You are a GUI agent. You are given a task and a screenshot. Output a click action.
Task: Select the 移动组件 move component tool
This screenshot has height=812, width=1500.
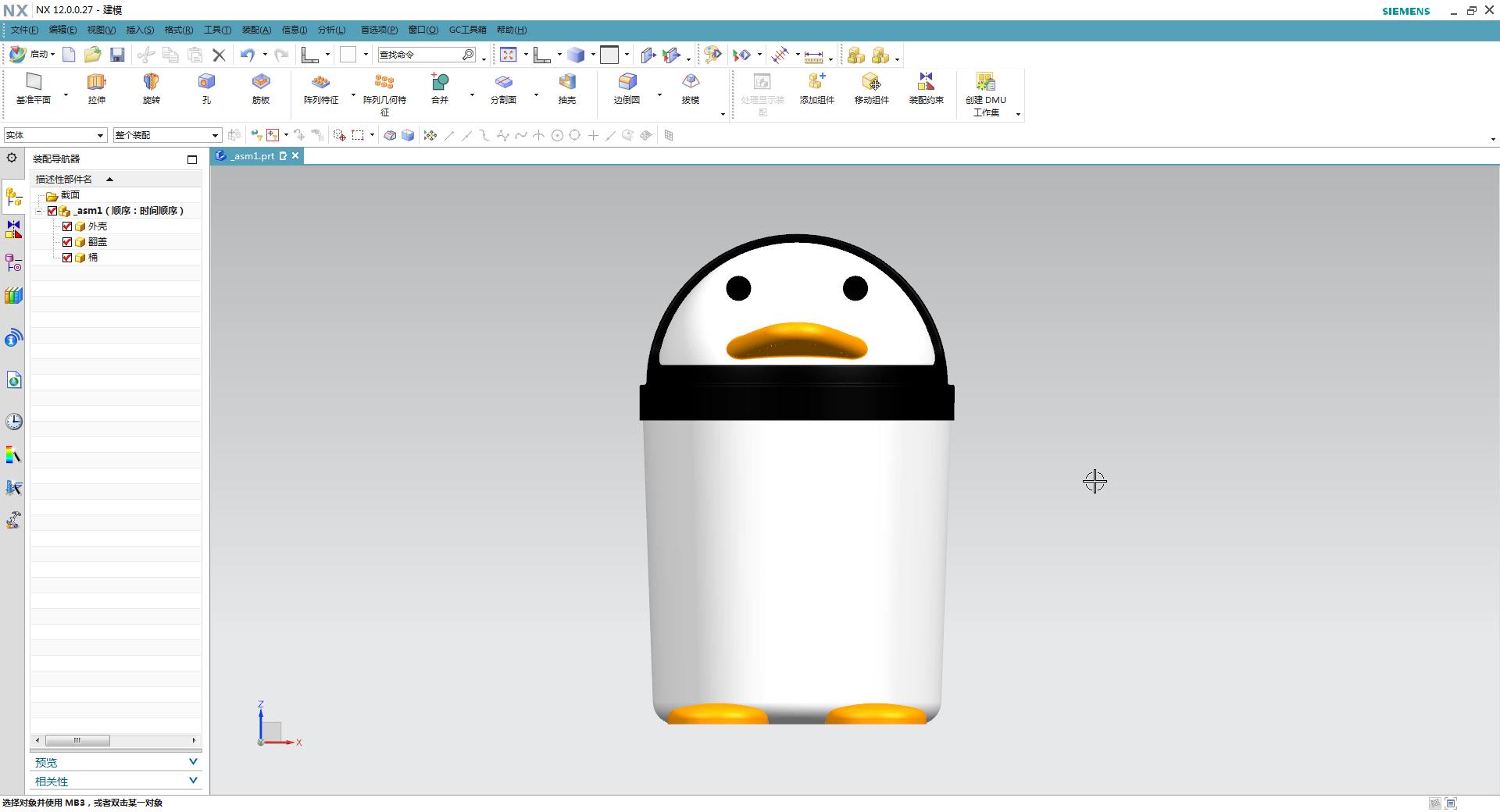coord(872,89)
